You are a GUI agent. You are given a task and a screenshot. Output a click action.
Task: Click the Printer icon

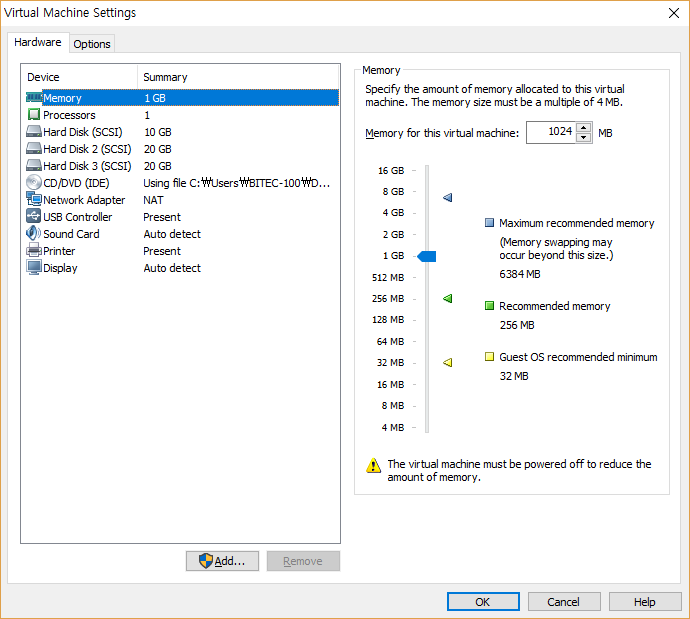[x=34, y=250]
